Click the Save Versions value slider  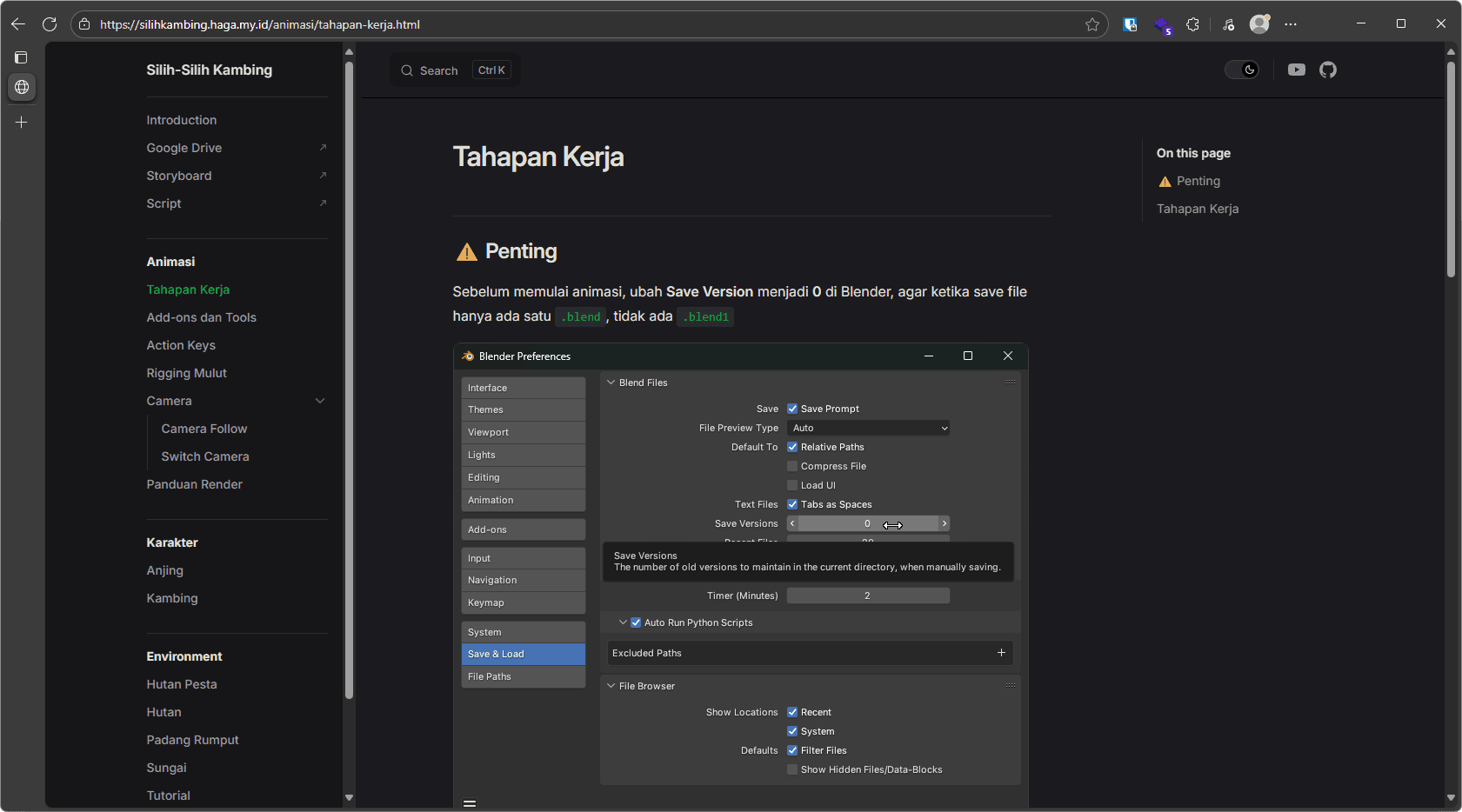tap(867, 523)
